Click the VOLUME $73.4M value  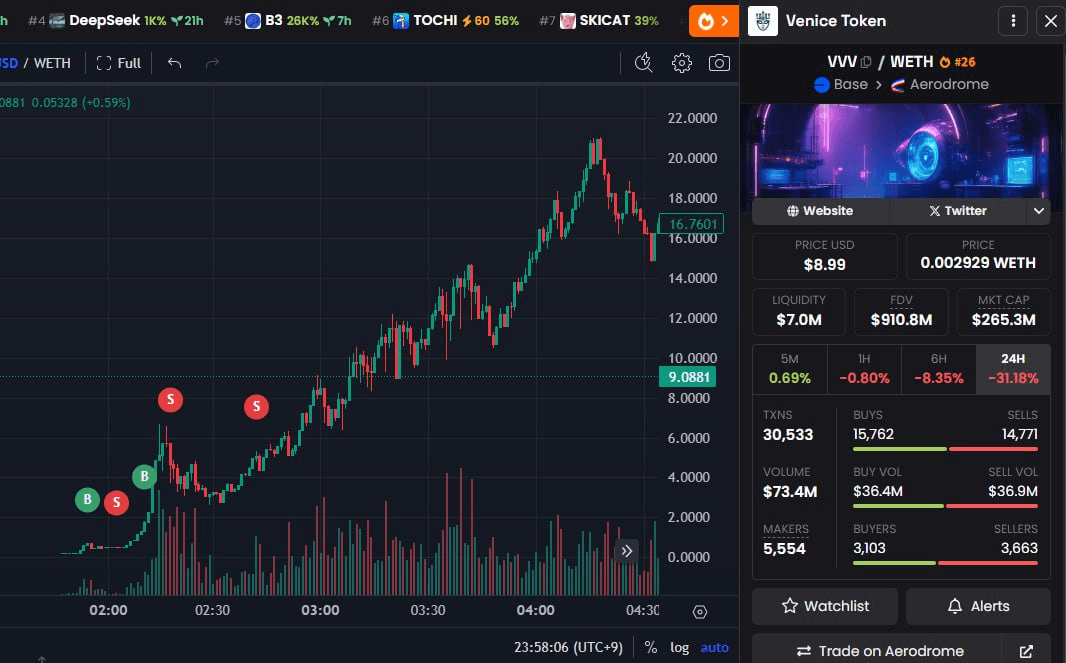pos(790,492)
